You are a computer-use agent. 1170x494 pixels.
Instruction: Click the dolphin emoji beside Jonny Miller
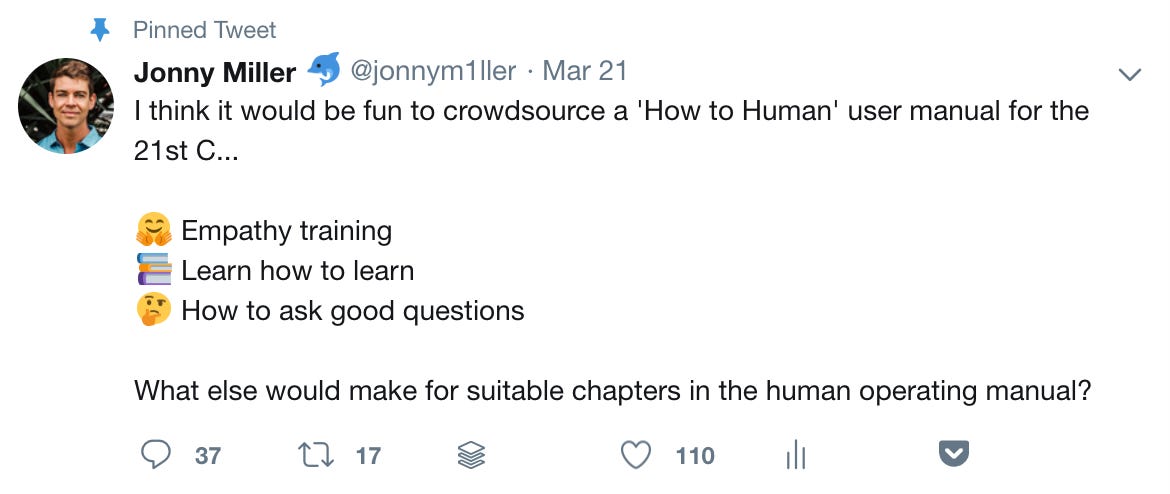pyautogui.click(x=323, y=69)
